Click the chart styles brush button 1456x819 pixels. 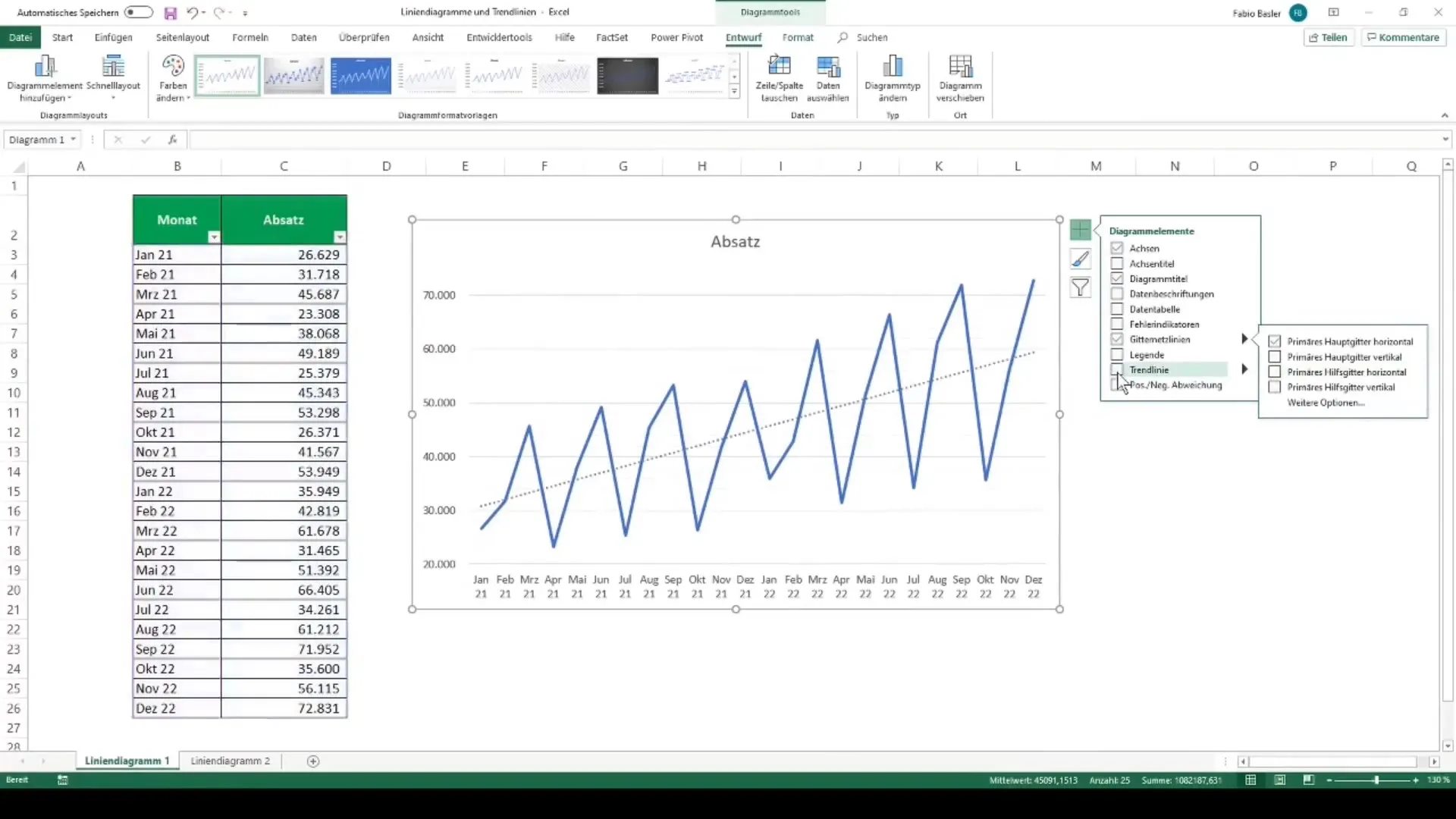[x=1080, y=259]
